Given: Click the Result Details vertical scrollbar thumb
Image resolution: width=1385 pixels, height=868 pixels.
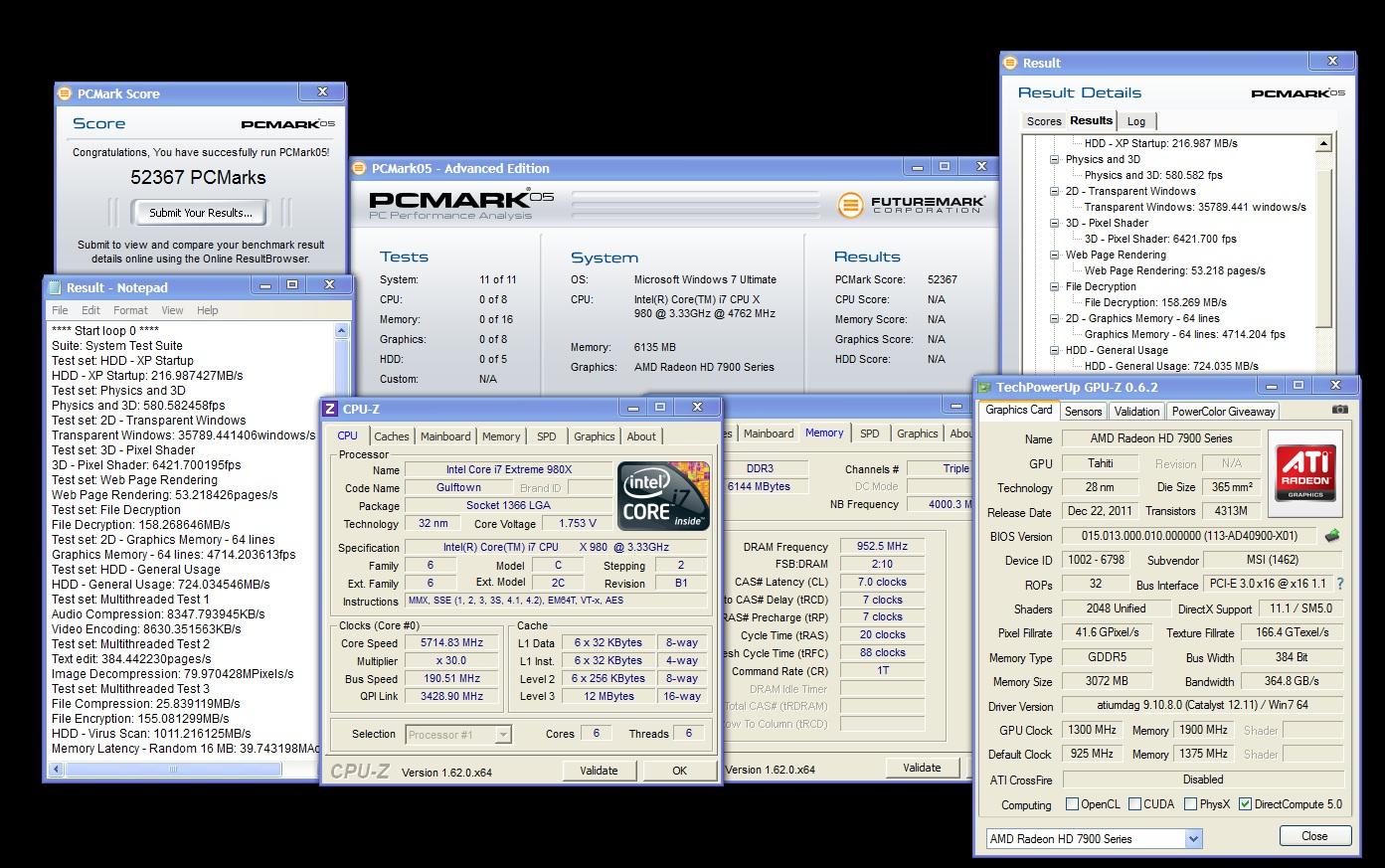Looking at the screenshot, I should coord(1323,249).
